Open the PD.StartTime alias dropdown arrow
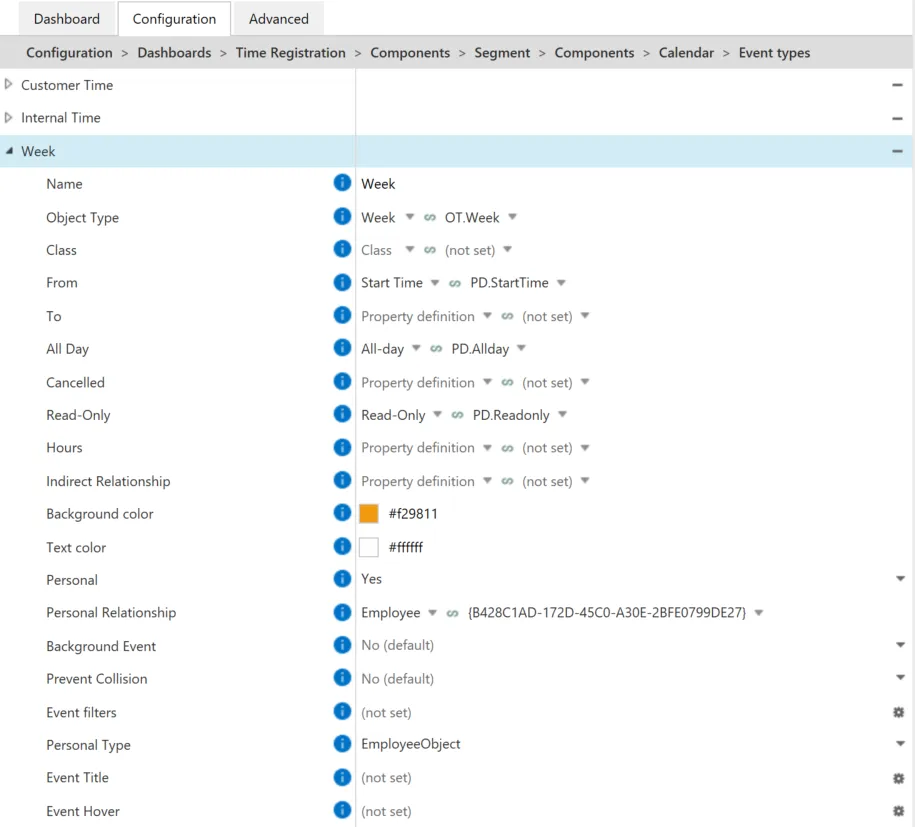This screenshot has height=827, width=915. pyautogui.click(x=561, y=282)
